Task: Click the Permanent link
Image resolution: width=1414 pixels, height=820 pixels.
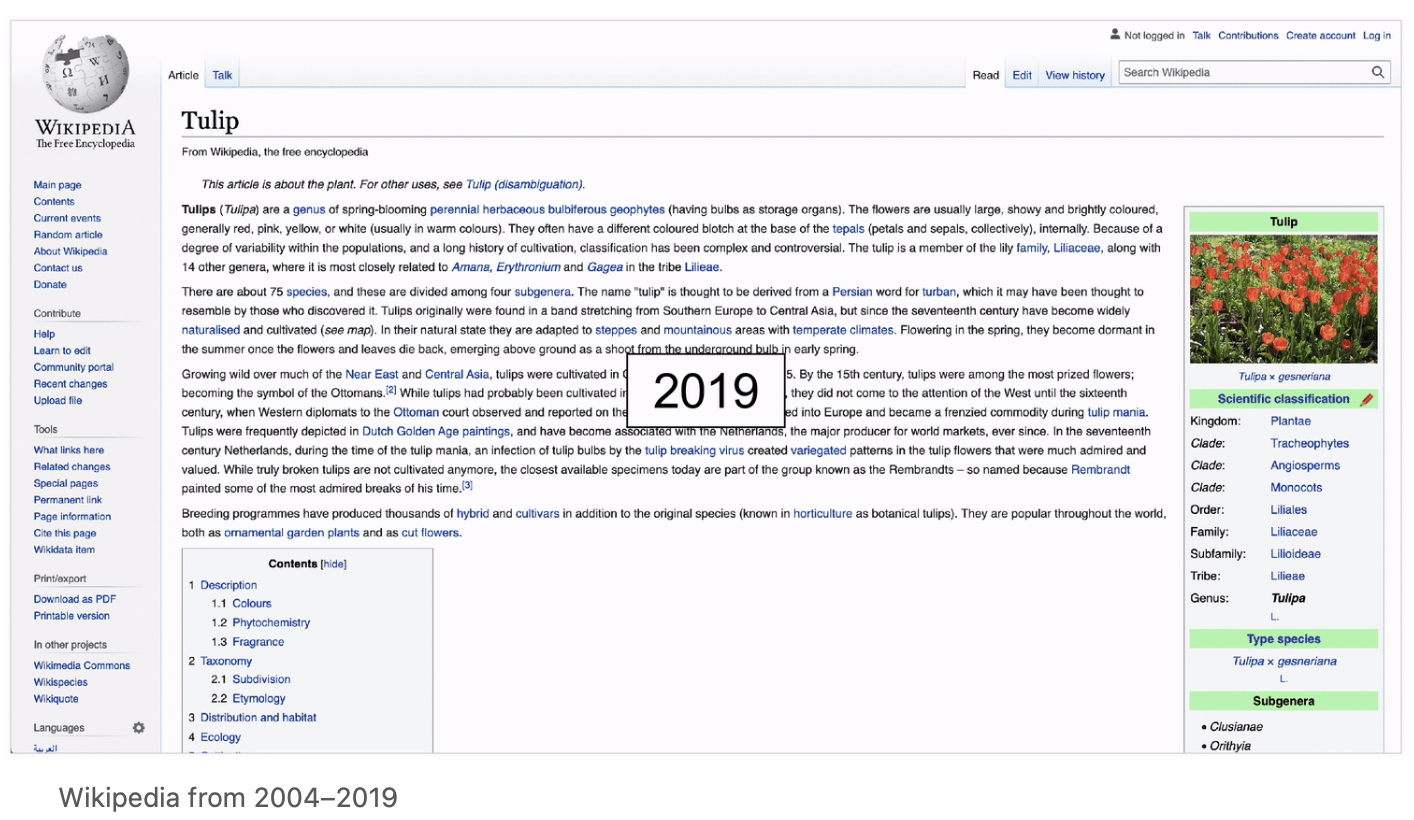Action: point(68,500)
